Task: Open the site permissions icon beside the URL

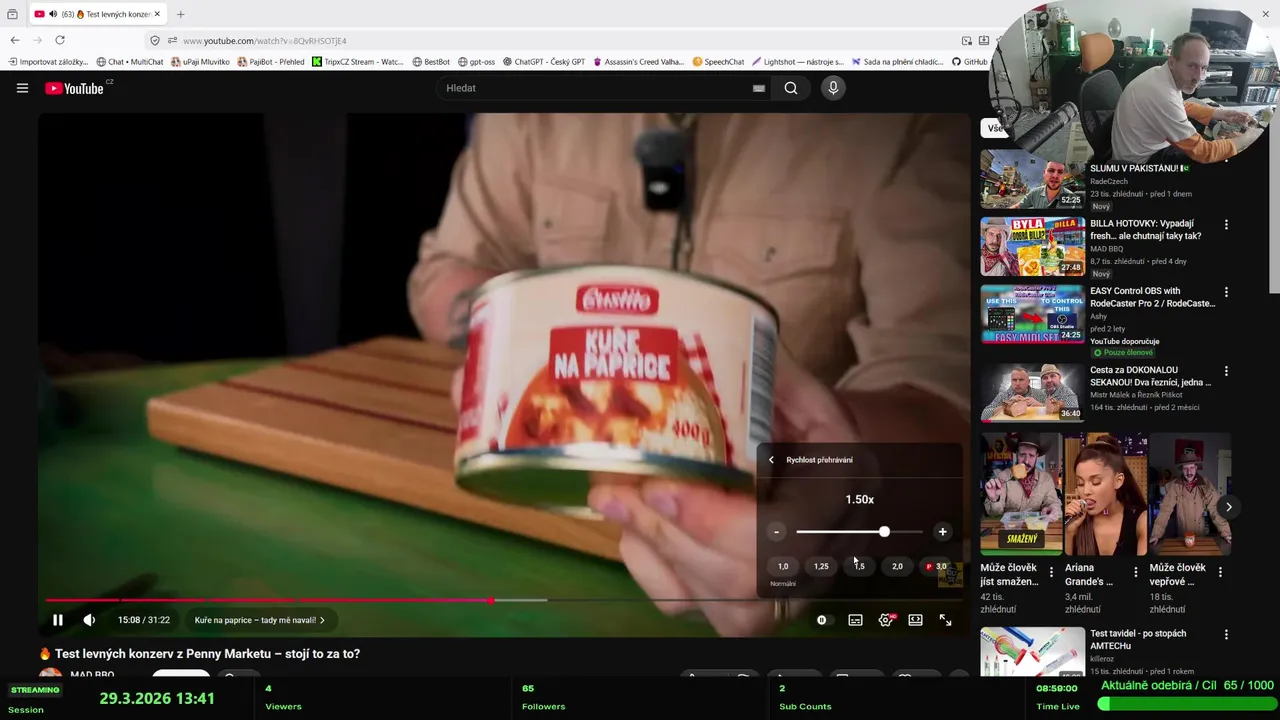Action: pos(172,41)
